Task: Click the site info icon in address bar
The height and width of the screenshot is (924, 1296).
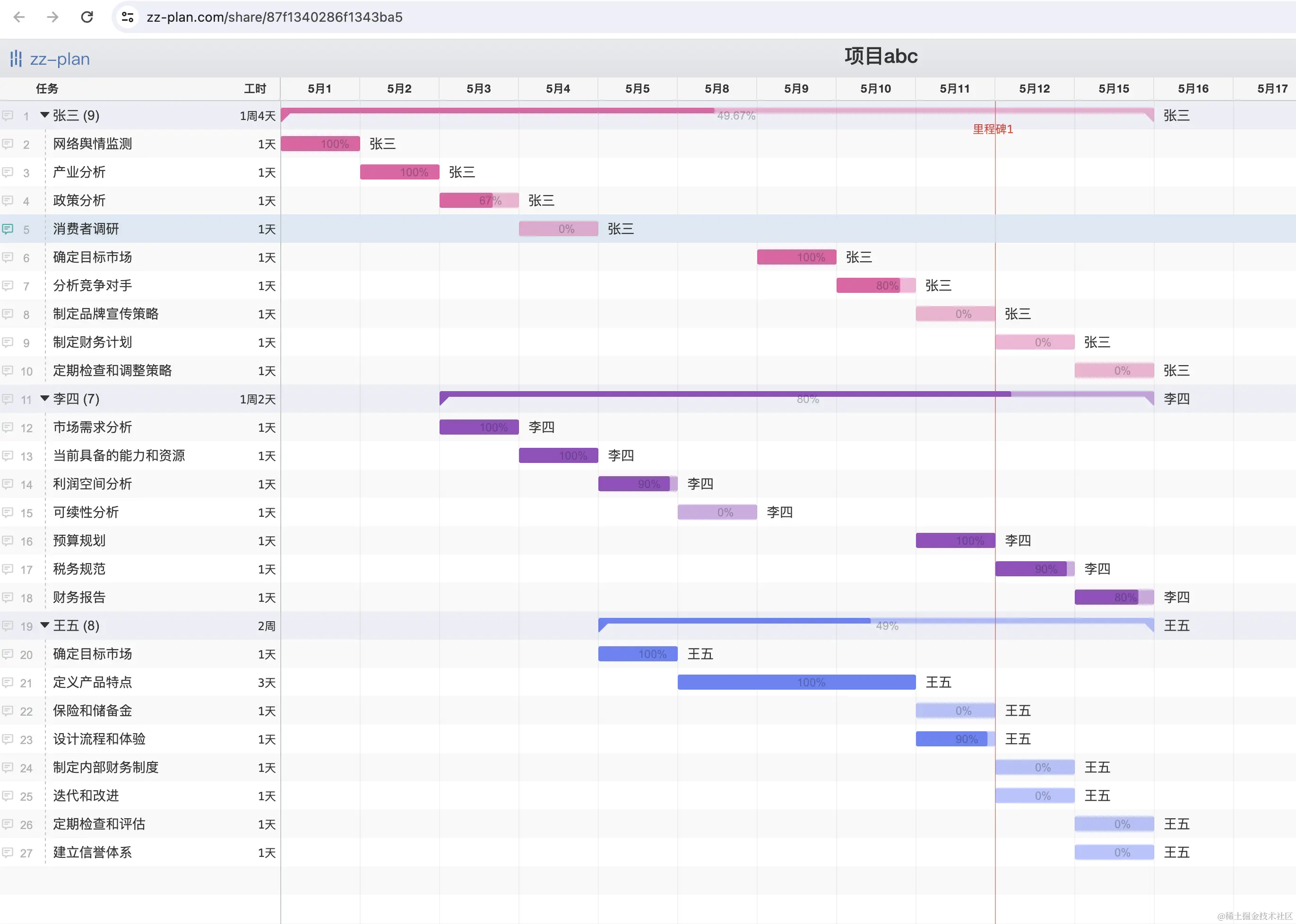Action: click(128, 17)
